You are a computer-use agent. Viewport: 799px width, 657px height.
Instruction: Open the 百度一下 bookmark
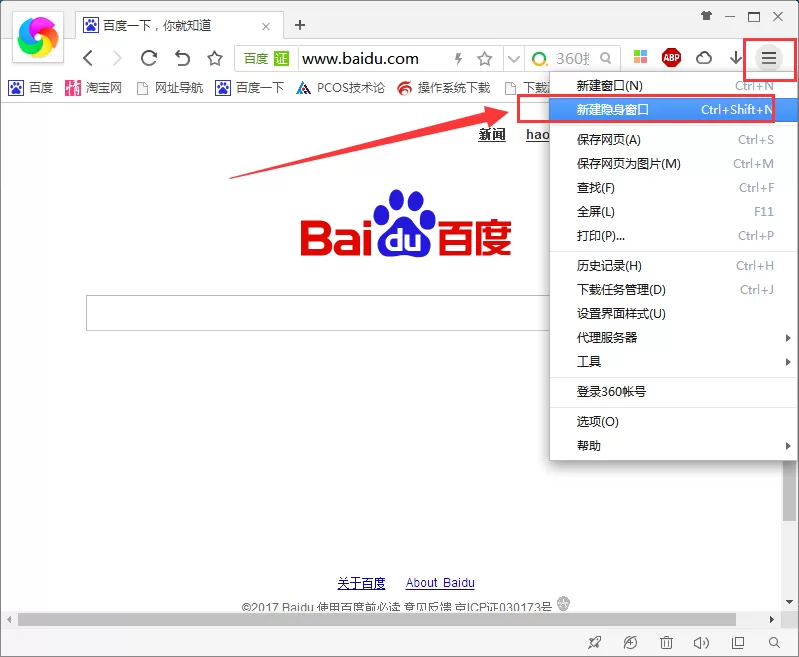click(x=249, y=88)
